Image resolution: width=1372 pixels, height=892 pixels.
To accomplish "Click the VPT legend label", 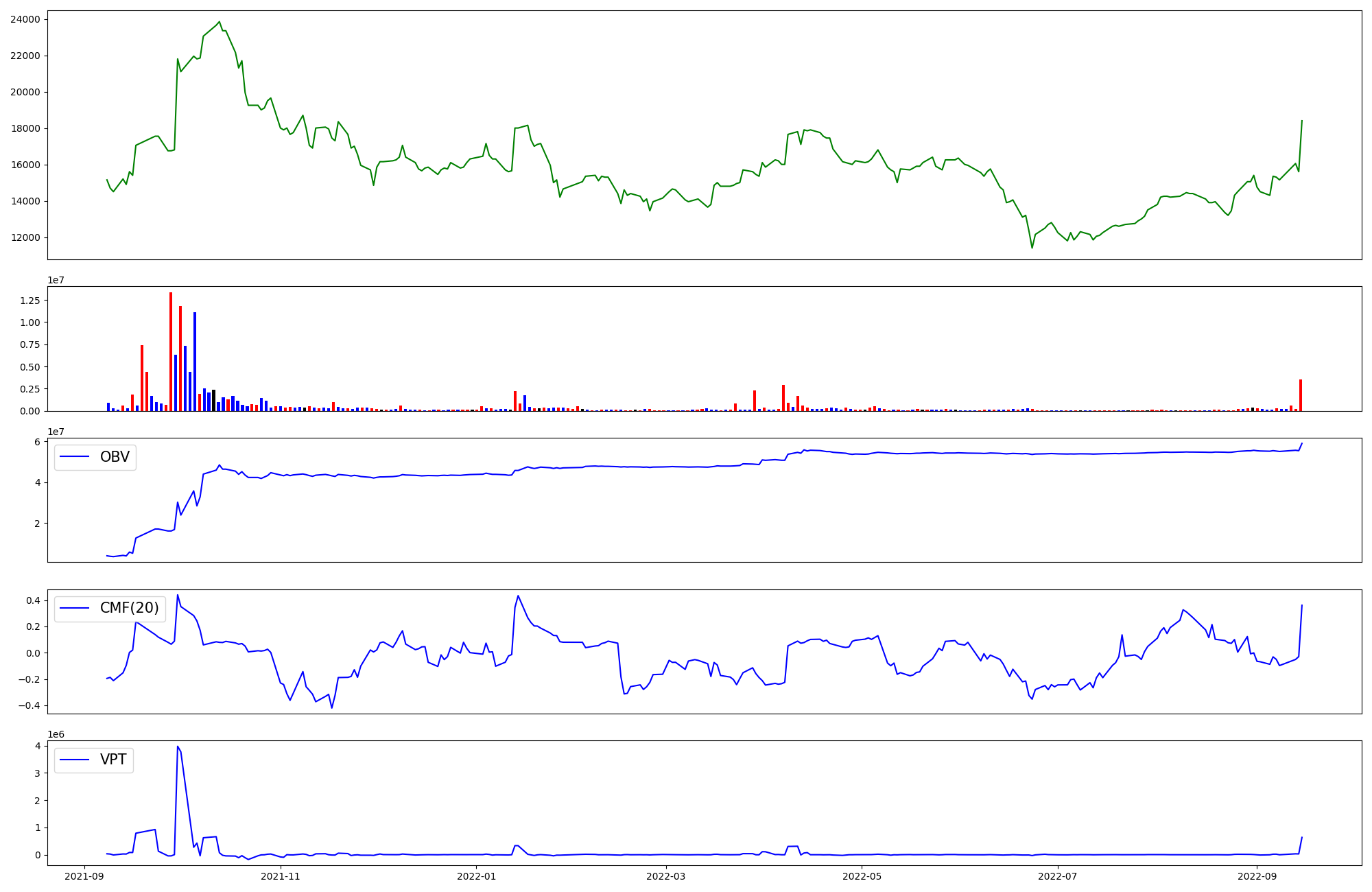I will (x=113, y=760).
